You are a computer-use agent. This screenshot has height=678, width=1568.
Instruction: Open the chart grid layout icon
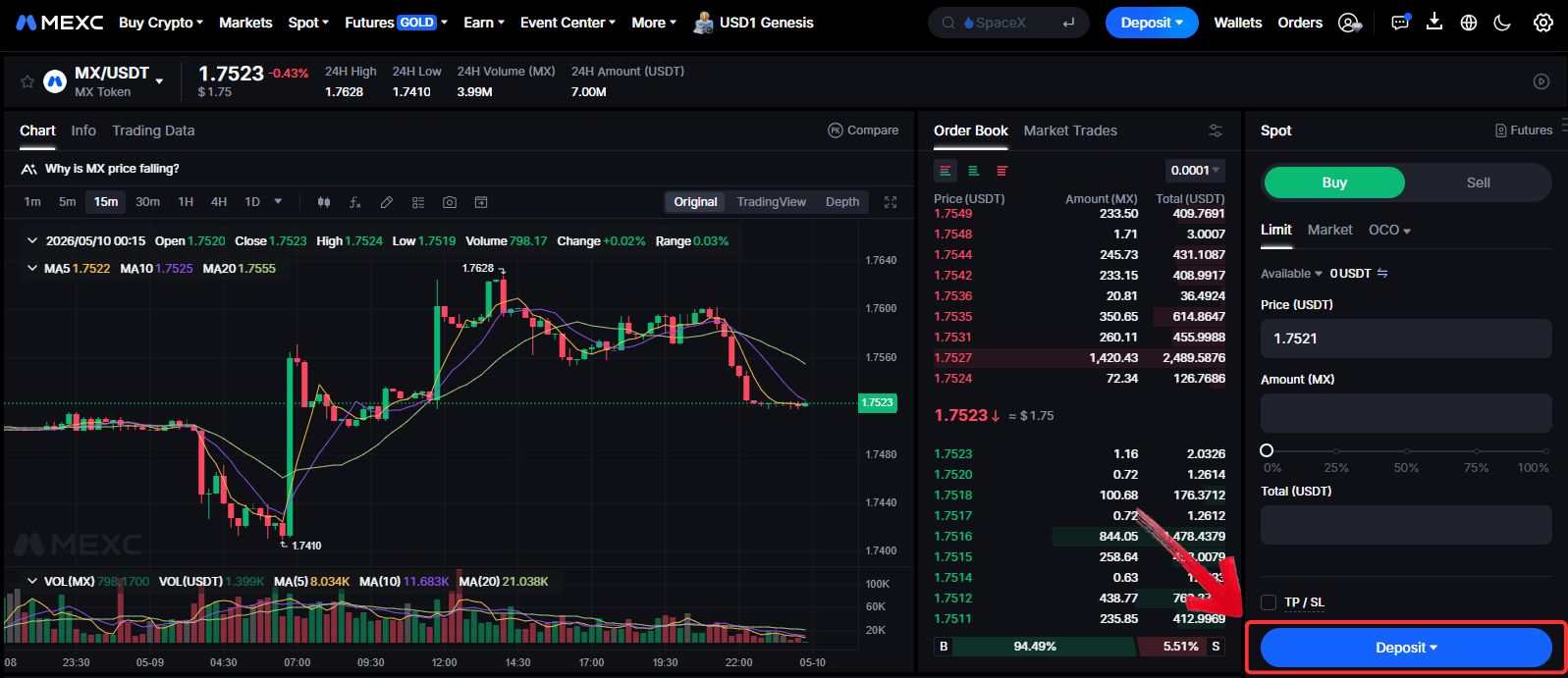click(418, 202)
